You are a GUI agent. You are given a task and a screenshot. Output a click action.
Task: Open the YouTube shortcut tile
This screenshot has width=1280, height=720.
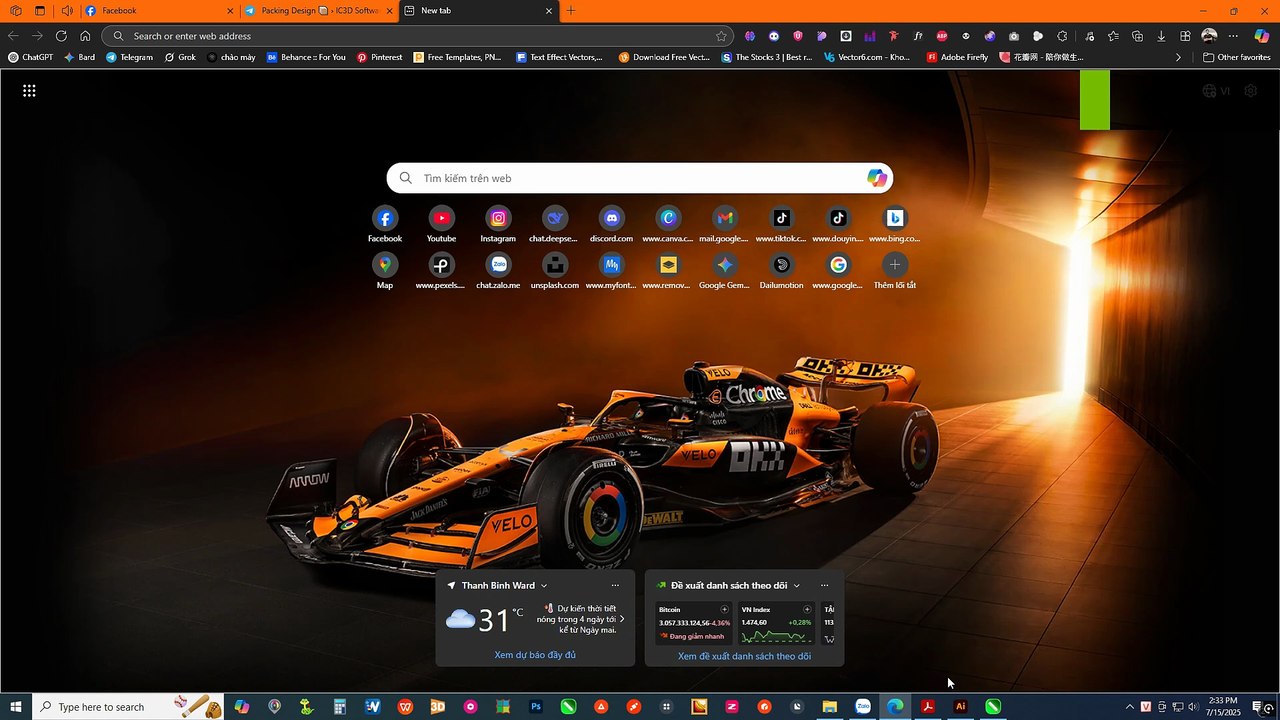[441, 218]
